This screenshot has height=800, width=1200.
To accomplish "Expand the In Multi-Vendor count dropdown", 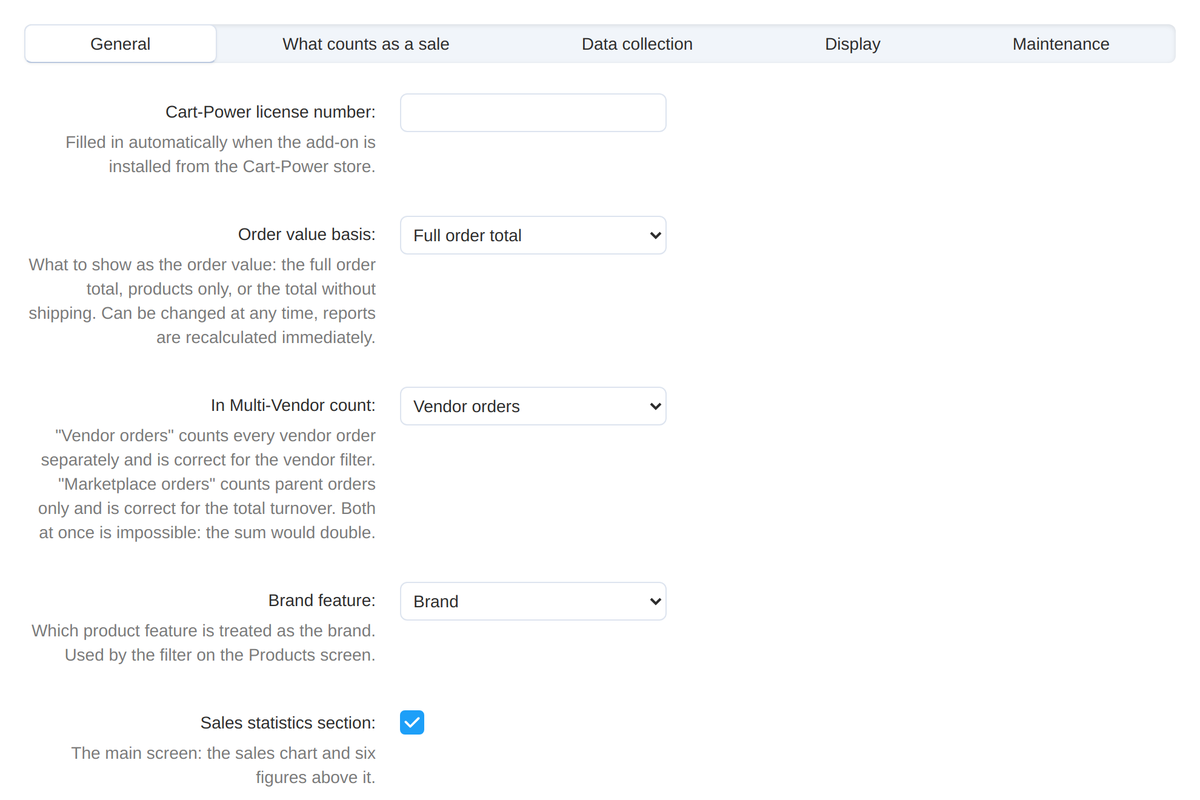I will point(533,406).
